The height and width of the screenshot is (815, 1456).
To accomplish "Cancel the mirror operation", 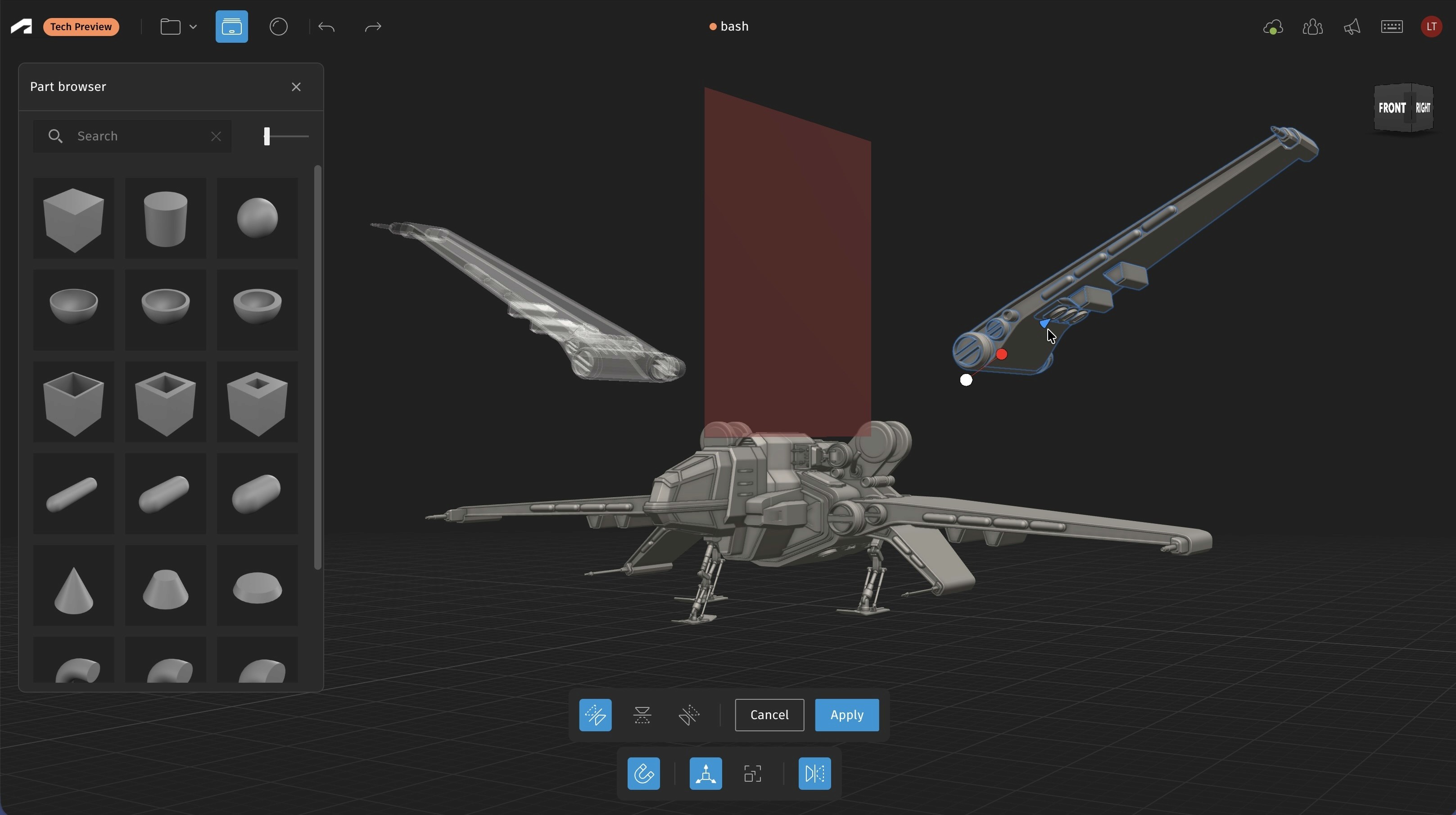I will [769, 715].
